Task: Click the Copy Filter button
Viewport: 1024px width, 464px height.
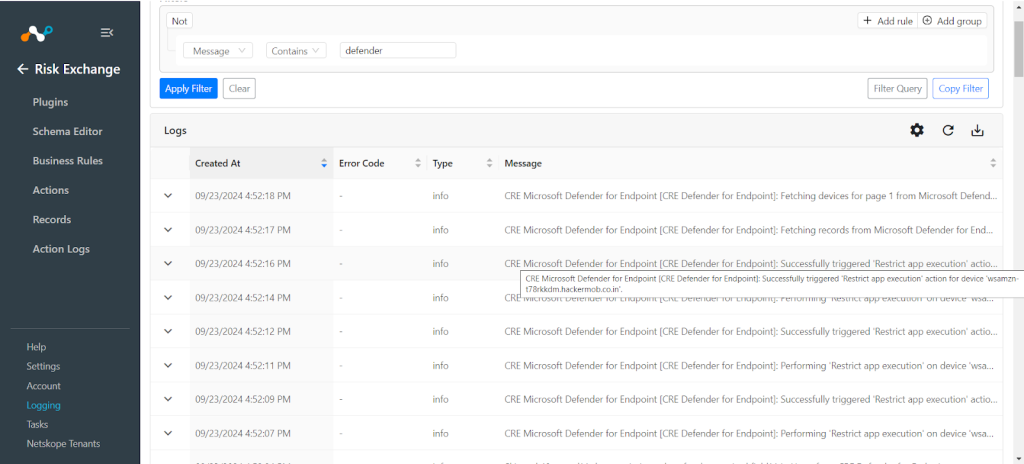Action: coord(960,88)
